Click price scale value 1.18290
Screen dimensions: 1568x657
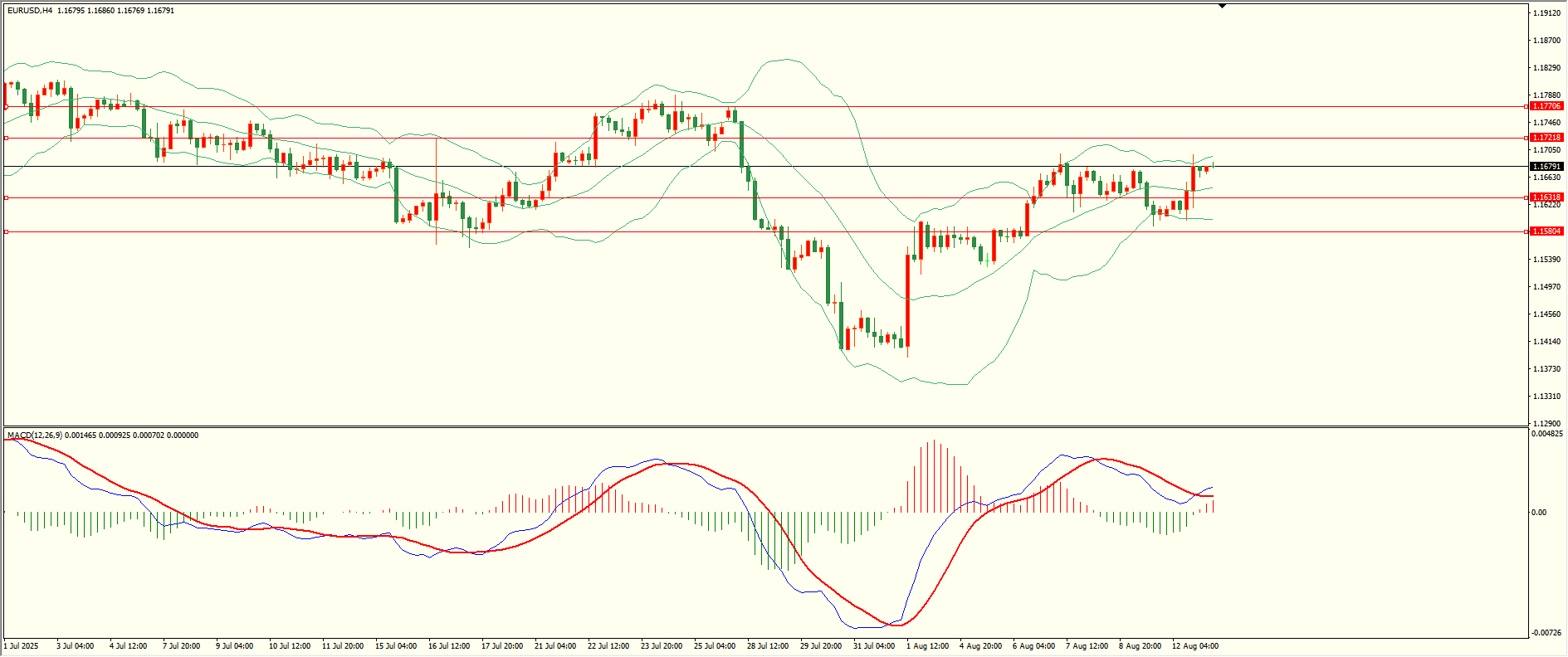coord(1547,68)
